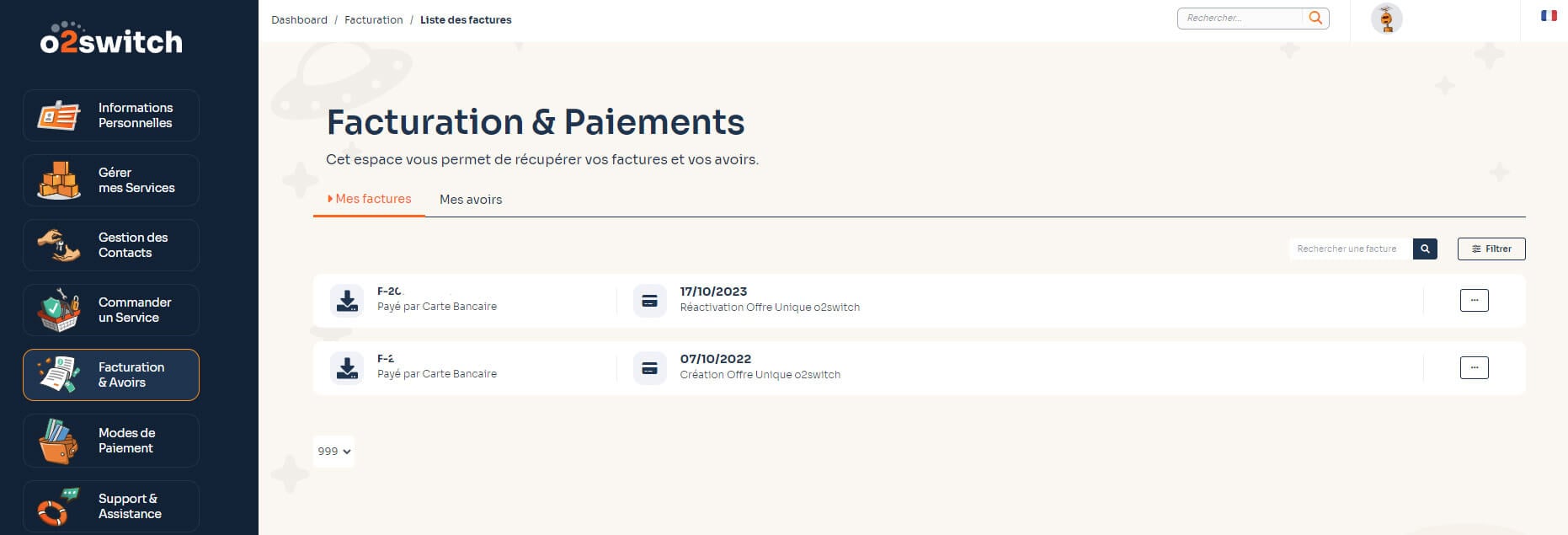
Task: Click Facturation & Paiements heading
Action: click(x=536, y=122)
